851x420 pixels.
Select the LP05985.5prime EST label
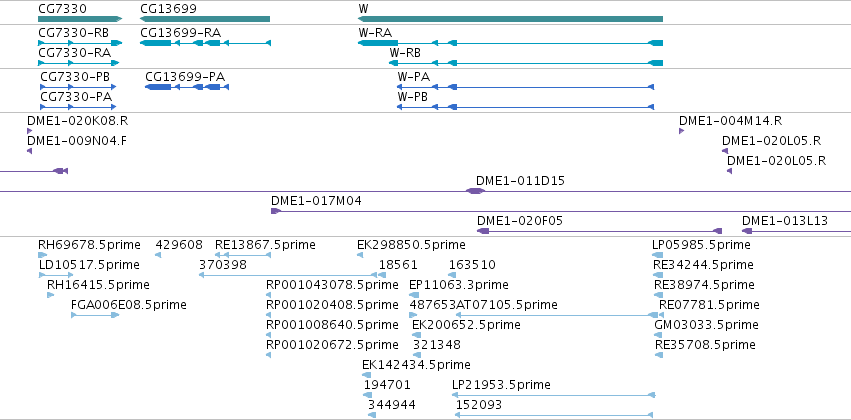point(701,245)
